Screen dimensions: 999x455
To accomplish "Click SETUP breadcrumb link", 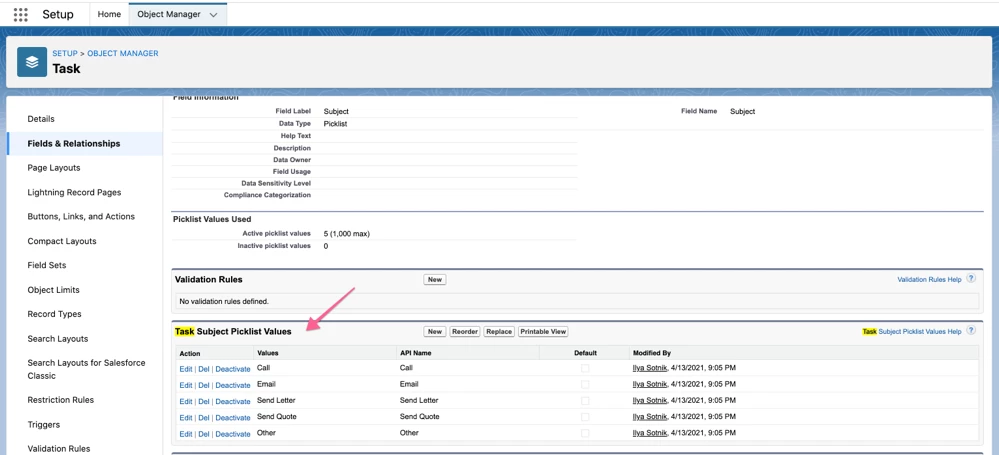I will tap(65, 54).
